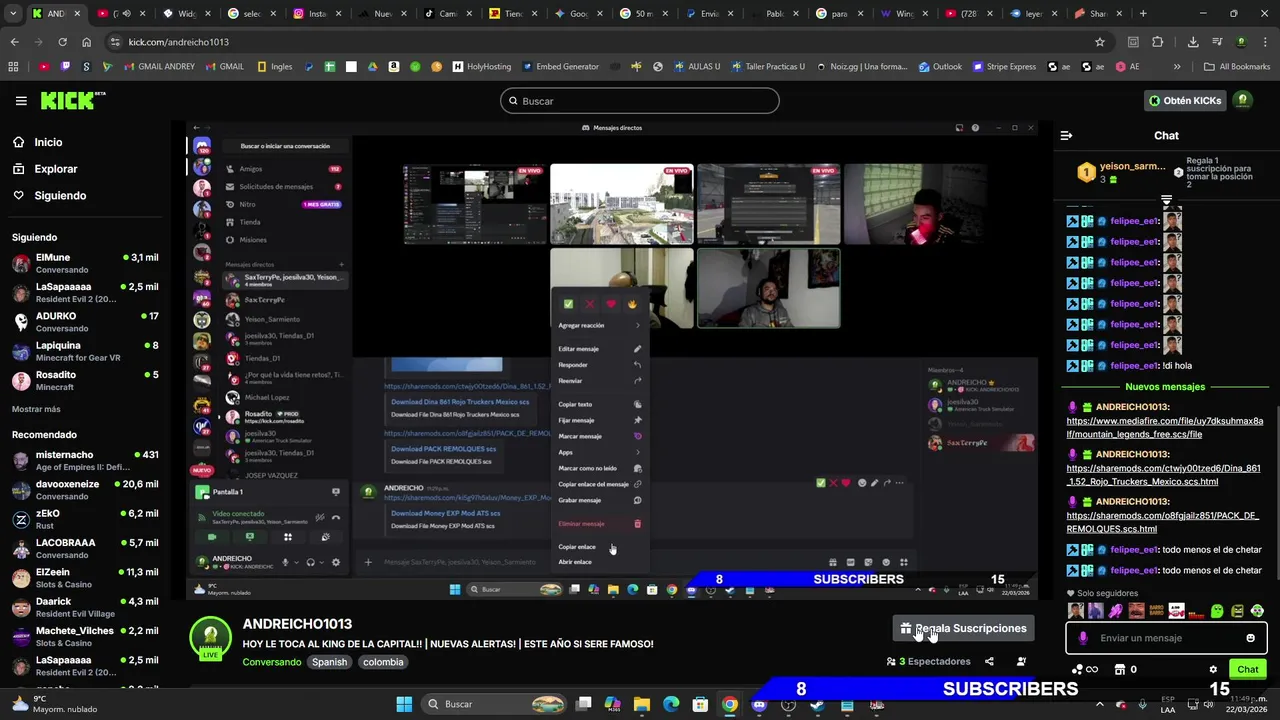Reload the page with refresh icon
The height and width of the screenshot is (720, 1280).
62,42
